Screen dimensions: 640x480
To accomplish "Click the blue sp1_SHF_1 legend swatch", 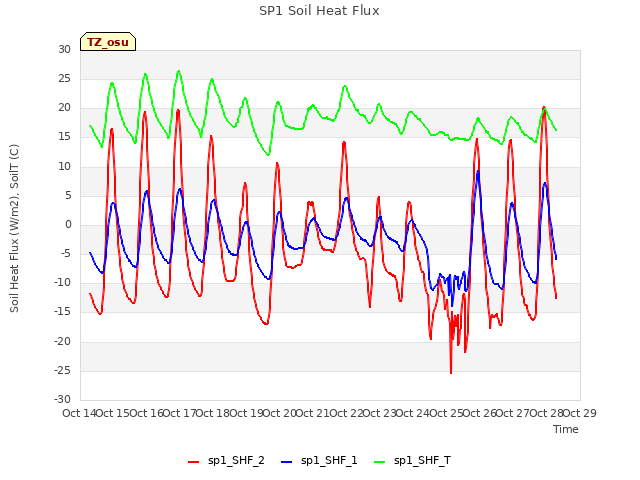I will [287, 462].
